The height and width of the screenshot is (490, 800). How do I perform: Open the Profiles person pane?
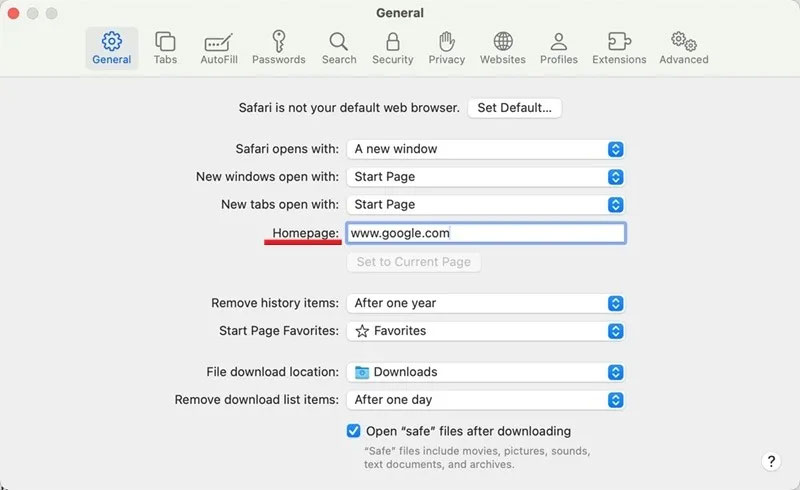[x=559, y=48]
